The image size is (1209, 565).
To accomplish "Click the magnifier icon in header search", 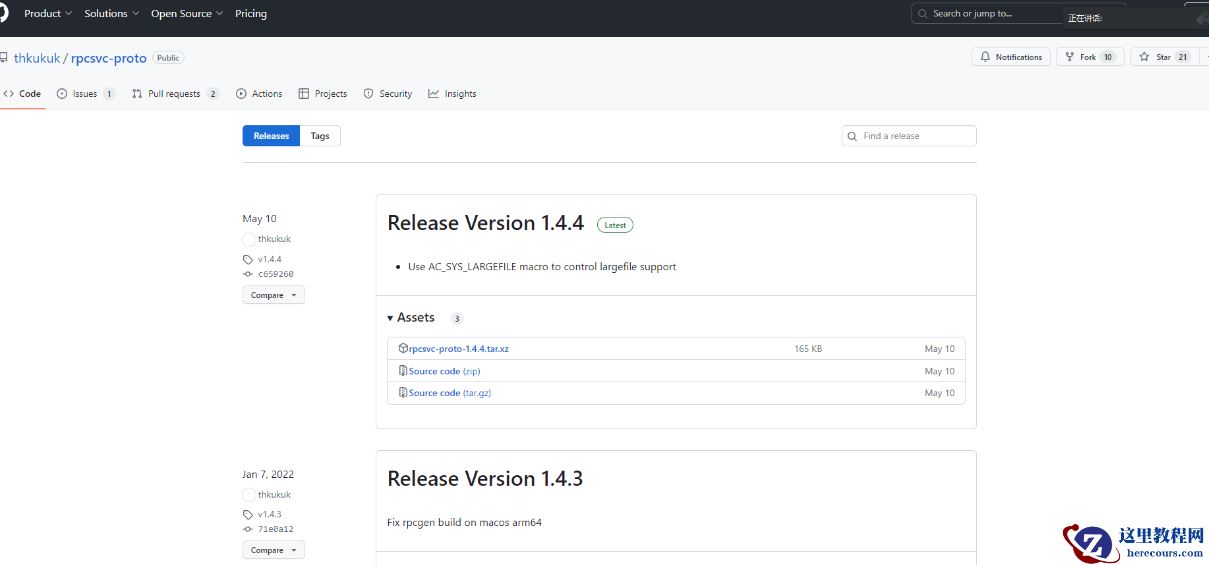I will 922,14.
